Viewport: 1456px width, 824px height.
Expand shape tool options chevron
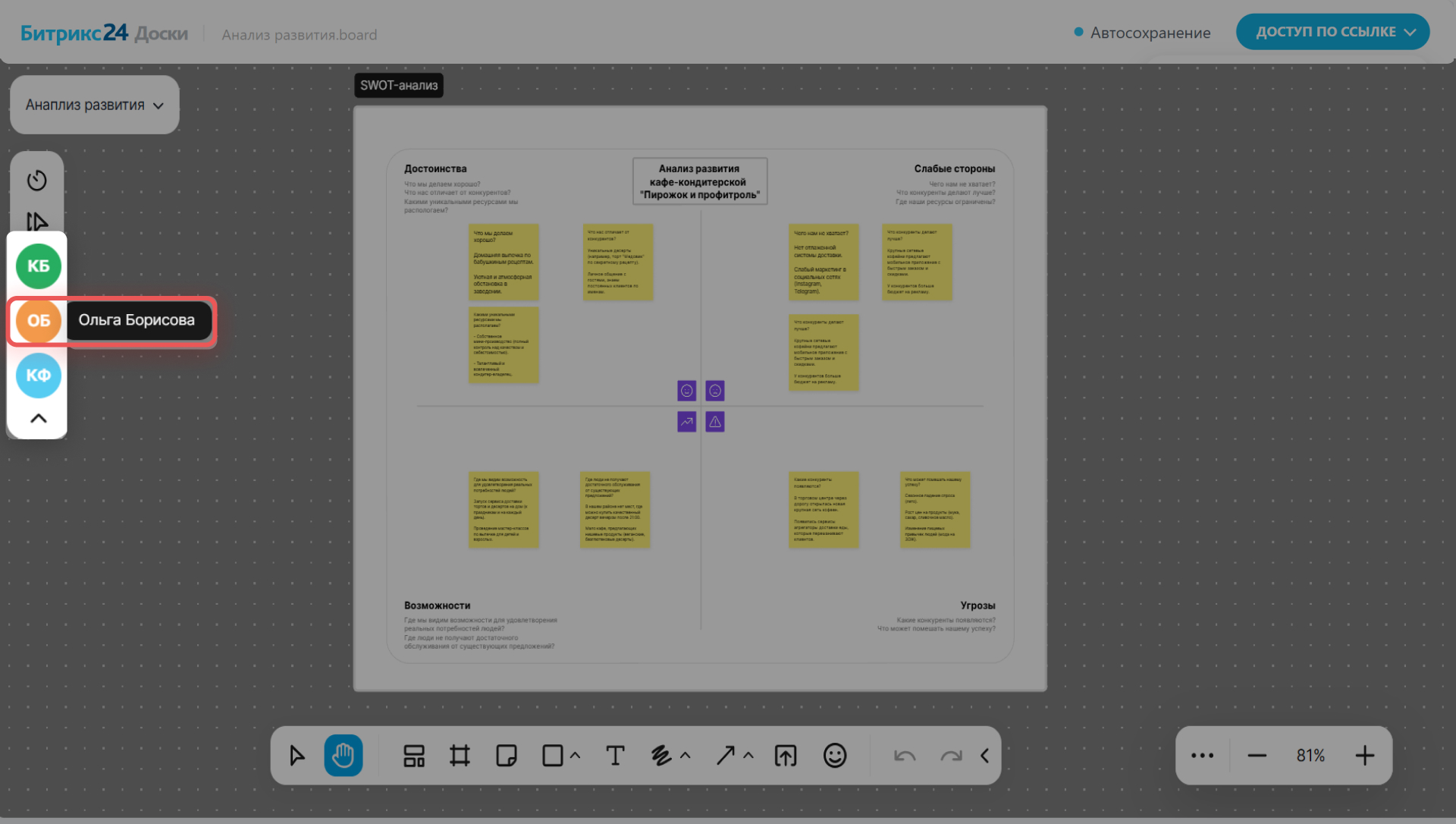tap(576, 756)
